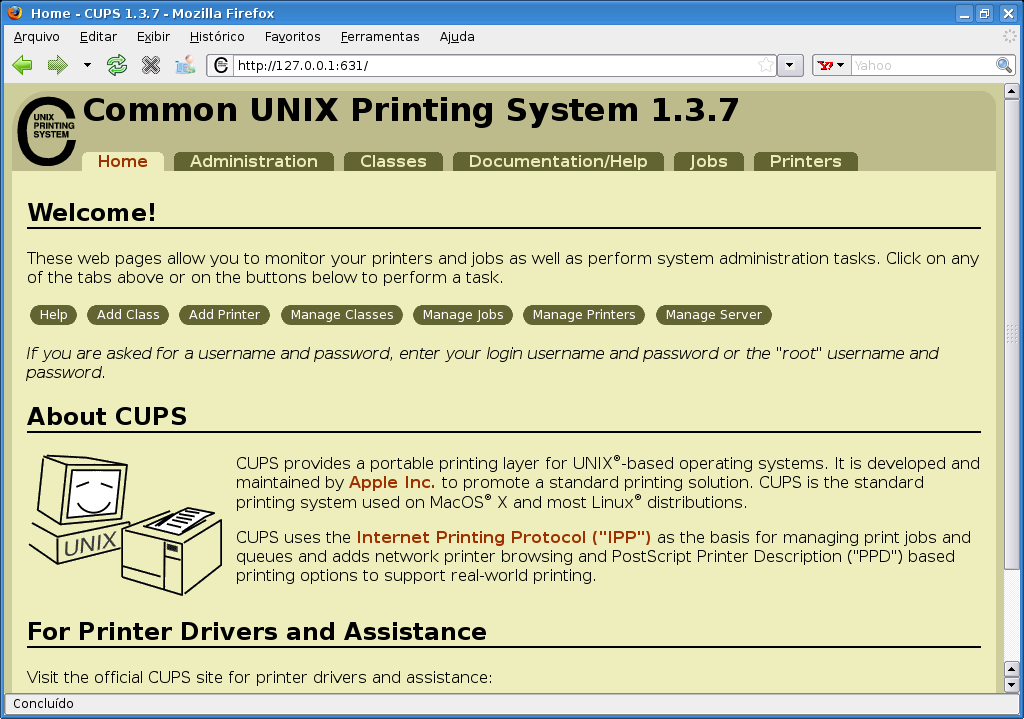Open the Documentation/Help tab
This screenshot has width=1024, height=719.
click(x=558, y=161)
